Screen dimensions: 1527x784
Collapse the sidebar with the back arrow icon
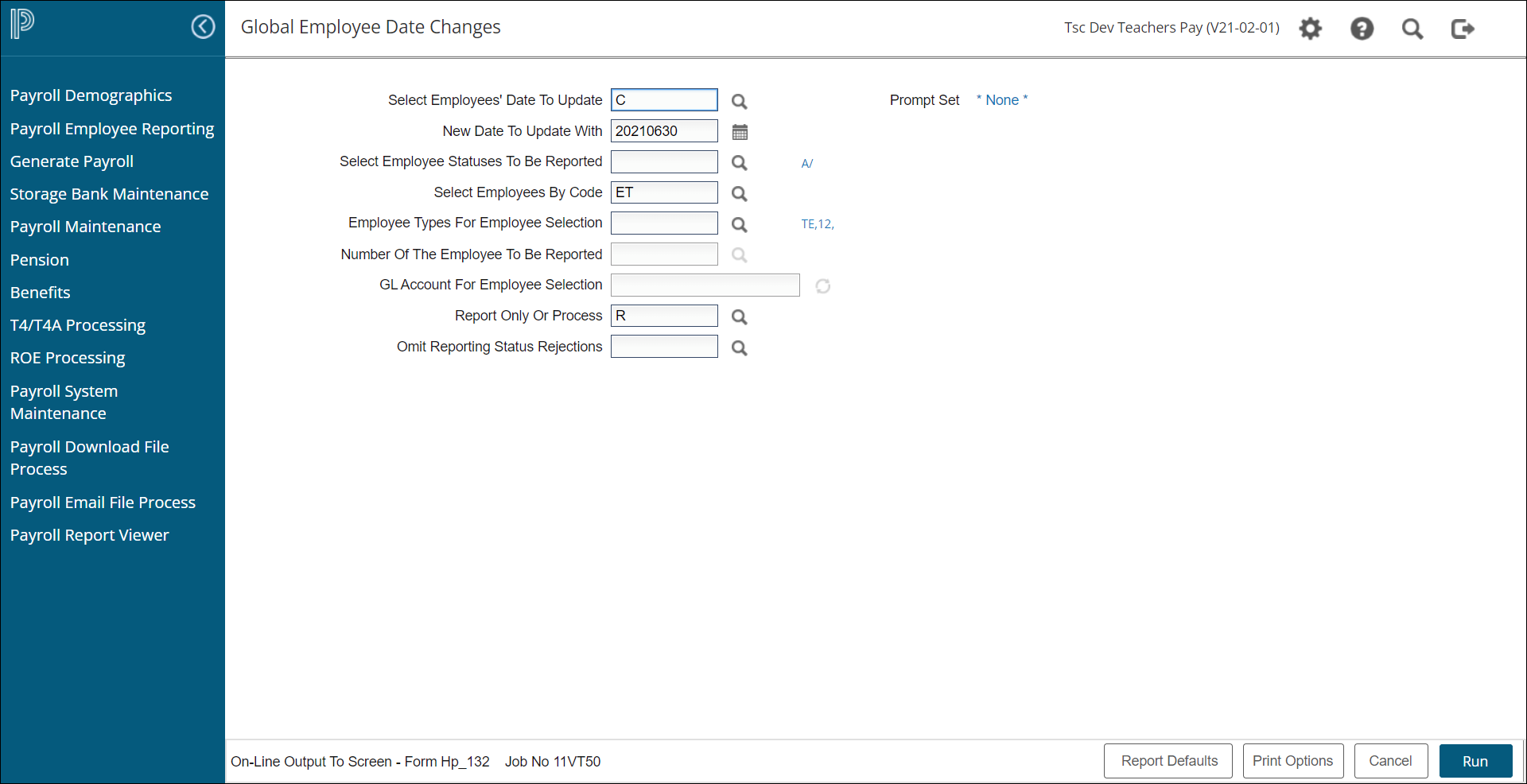pos(203,27)
